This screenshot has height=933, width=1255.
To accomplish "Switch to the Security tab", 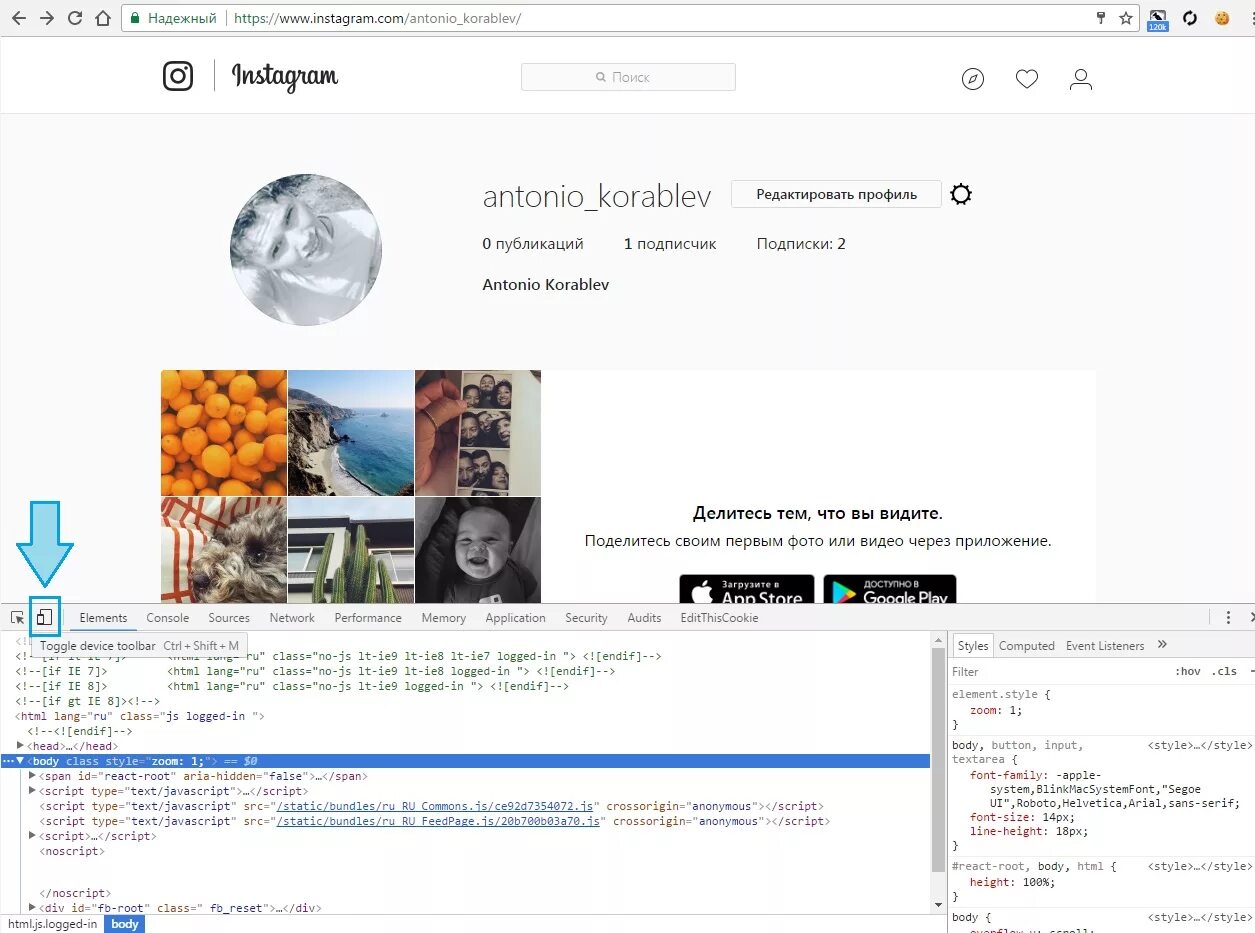I will click(586, 618).
